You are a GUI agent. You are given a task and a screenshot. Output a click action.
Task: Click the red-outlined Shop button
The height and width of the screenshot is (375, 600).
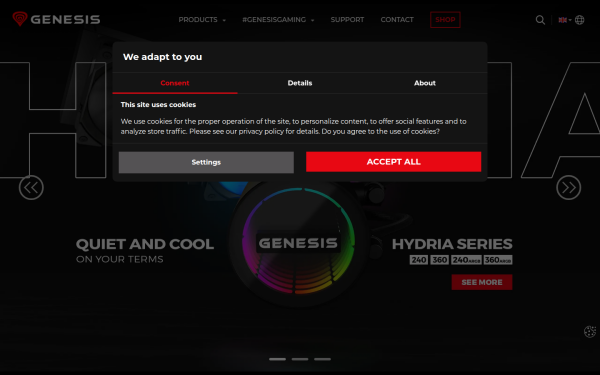pyautogui.click(x=445, y=20)
